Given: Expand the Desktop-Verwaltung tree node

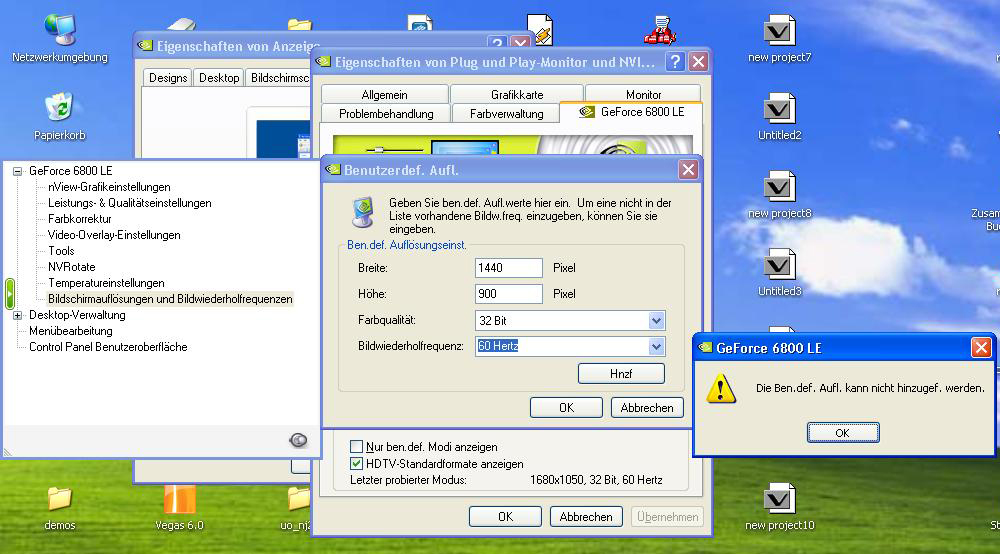Looking at the screenshot, I should (17, 315).
